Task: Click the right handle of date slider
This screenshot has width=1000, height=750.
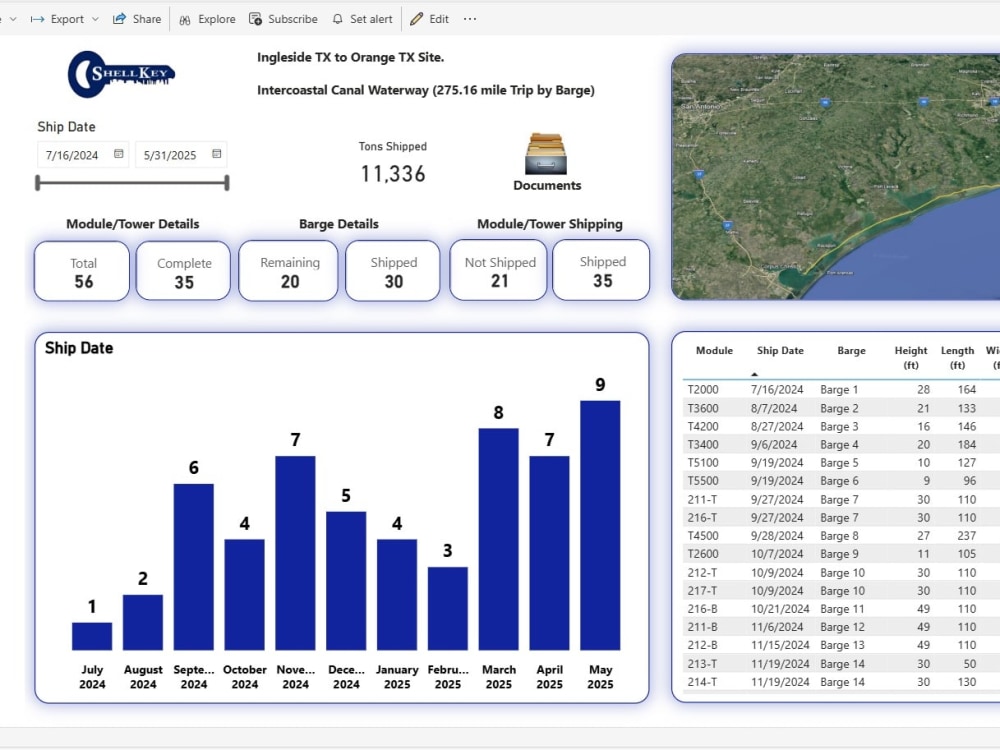Action: (227, 183)
